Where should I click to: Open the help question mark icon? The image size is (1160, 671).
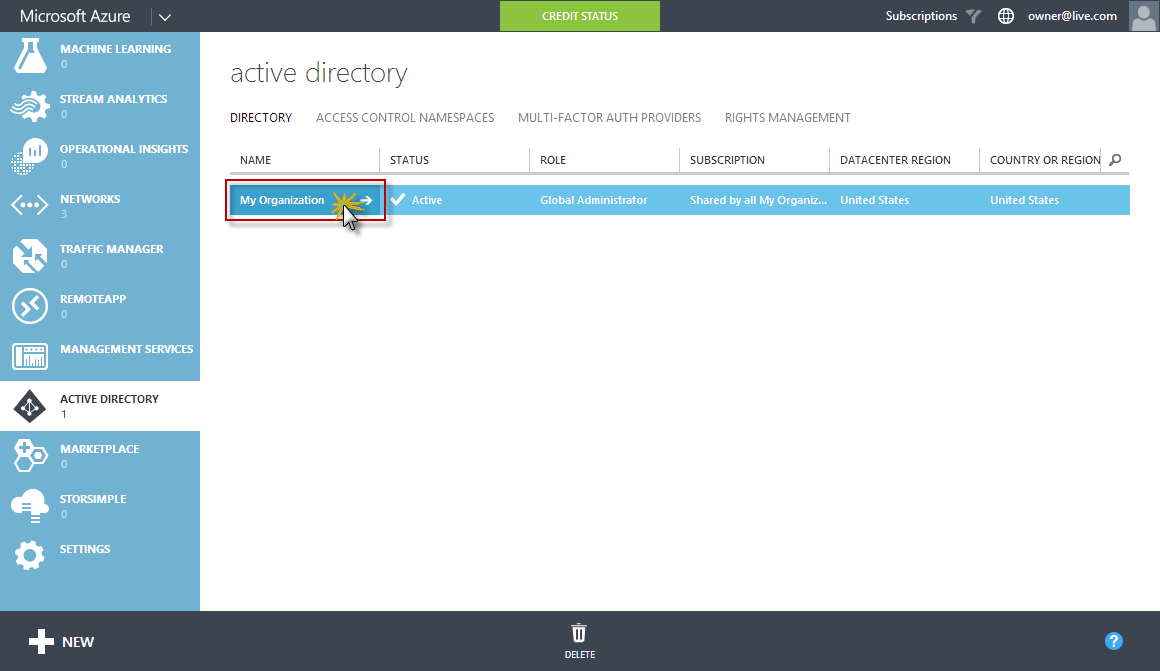coord(1114,641)
